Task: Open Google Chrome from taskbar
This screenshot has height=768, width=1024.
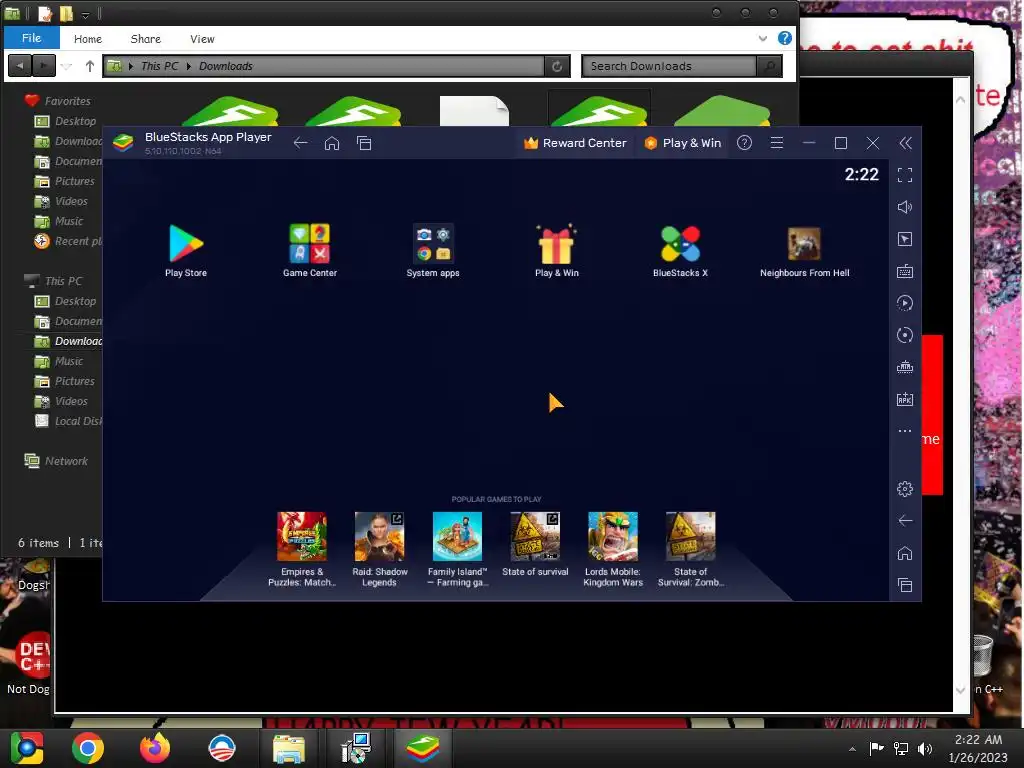Action: [x=88, y=748]
